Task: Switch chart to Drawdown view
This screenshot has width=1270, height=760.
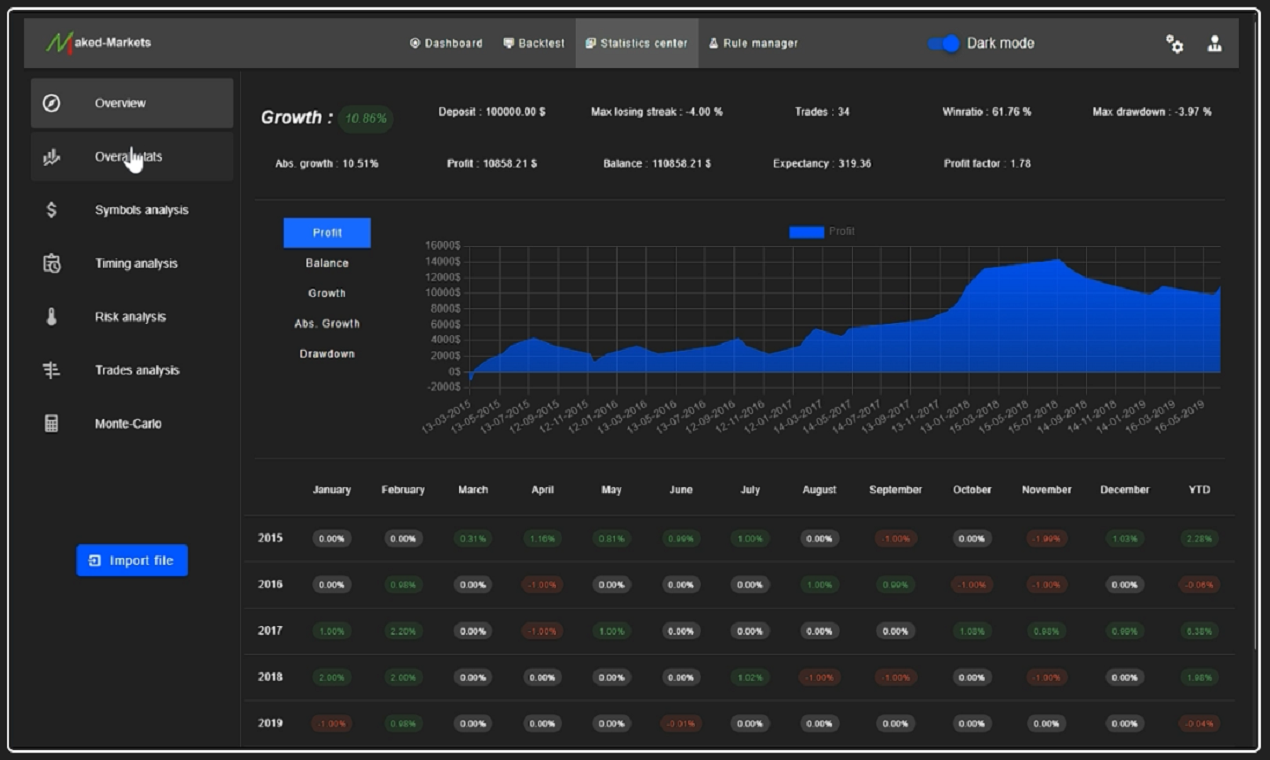Action: tap(327, 354)
